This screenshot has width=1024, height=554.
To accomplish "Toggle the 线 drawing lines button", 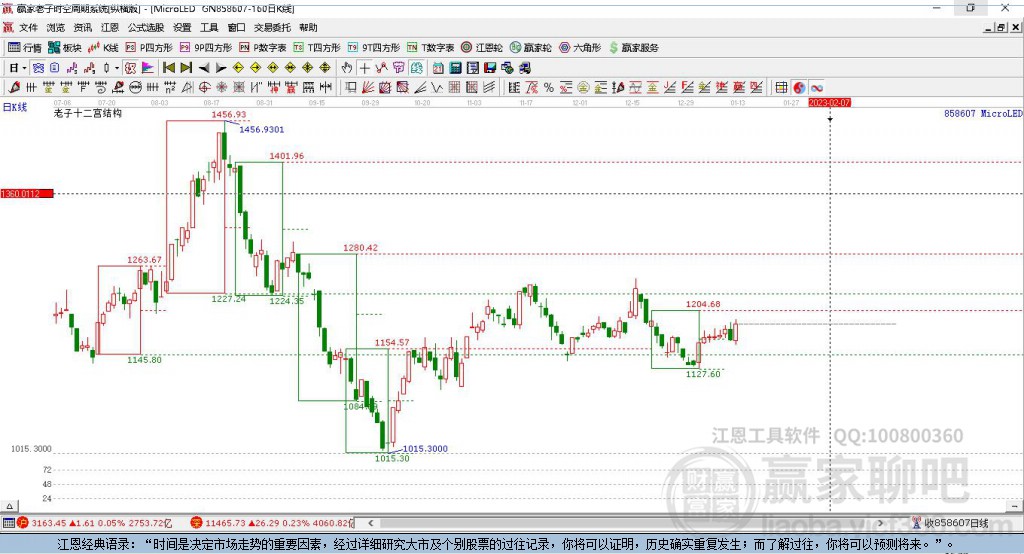I will [416, 68].
